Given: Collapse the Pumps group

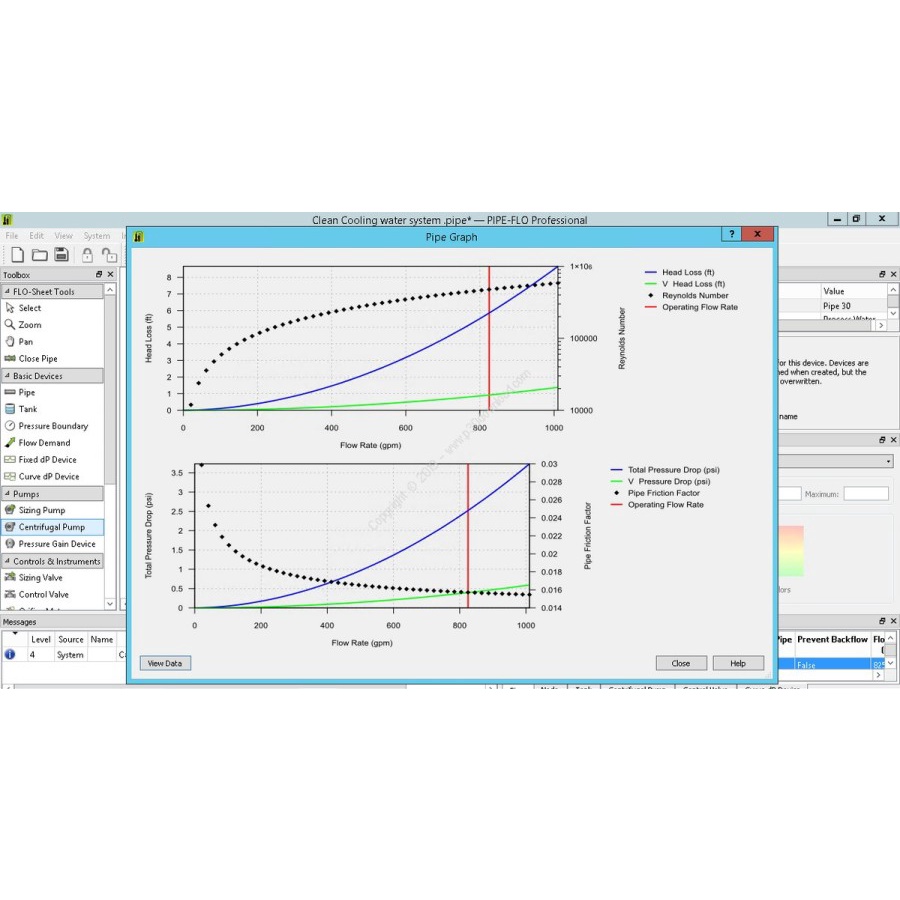Looking at the screenshot, I should click(7, 494).
